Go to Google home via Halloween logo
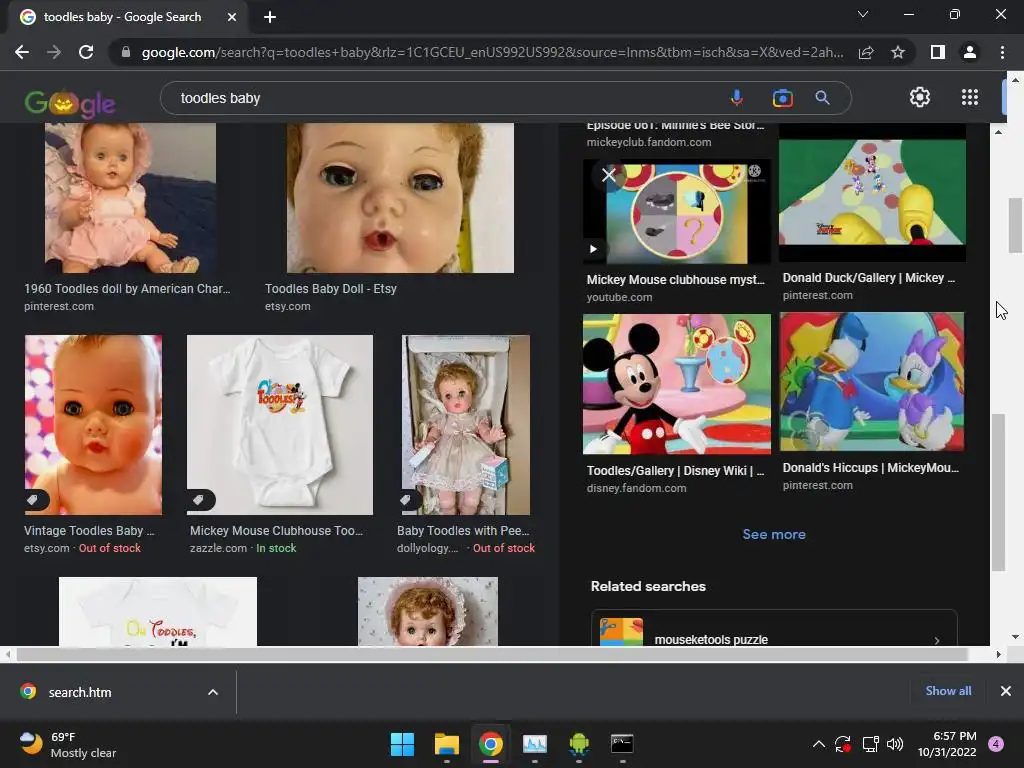The width and height of the screenshot is (1024, 768). click(70, 103)
